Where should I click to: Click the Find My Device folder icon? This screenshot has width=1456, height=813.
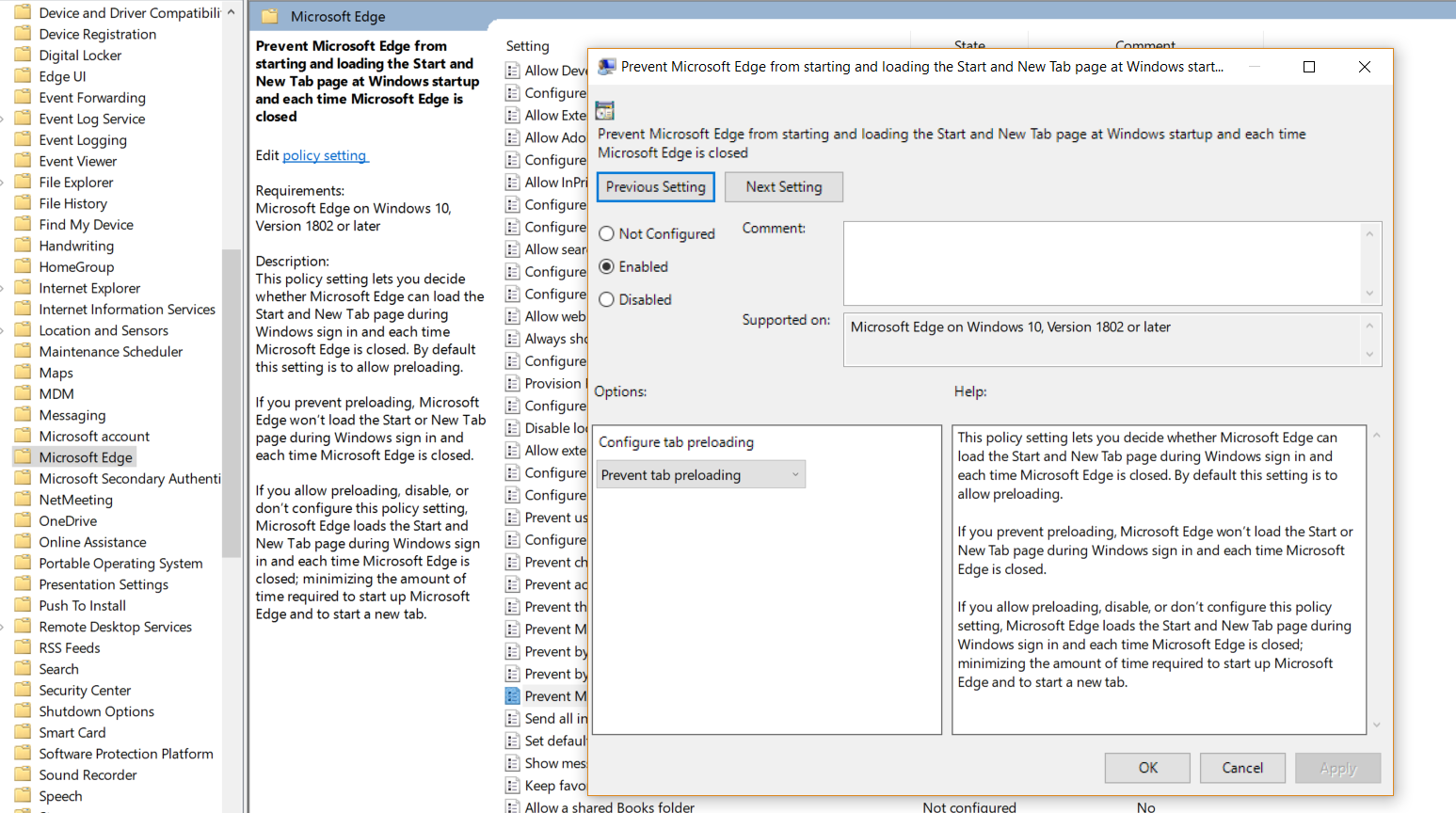[x=24, y=224]
